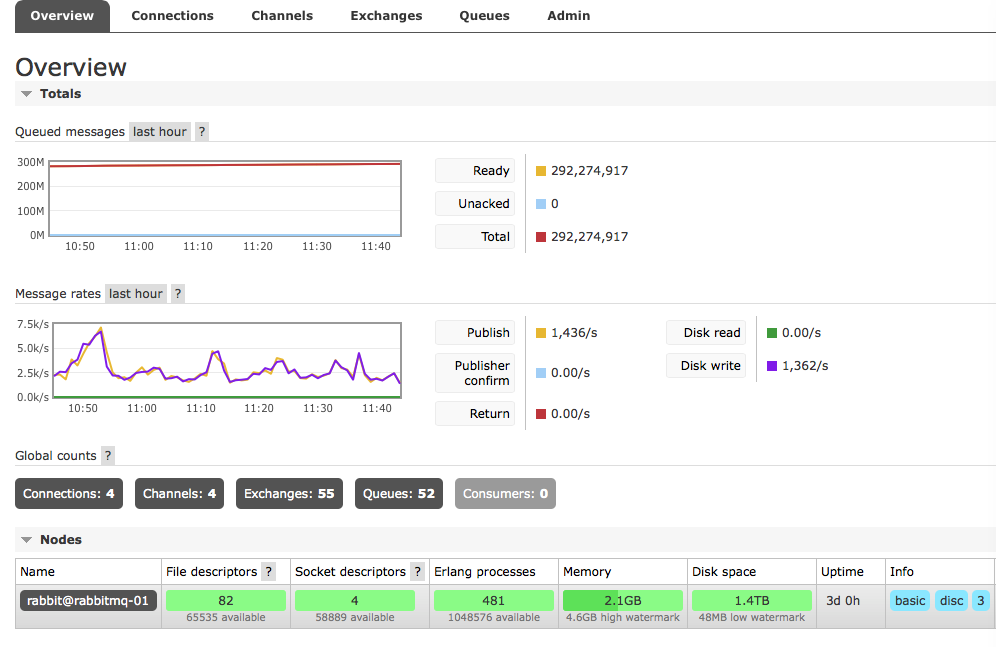Open help for Socket descriptors column

[417, 571]
